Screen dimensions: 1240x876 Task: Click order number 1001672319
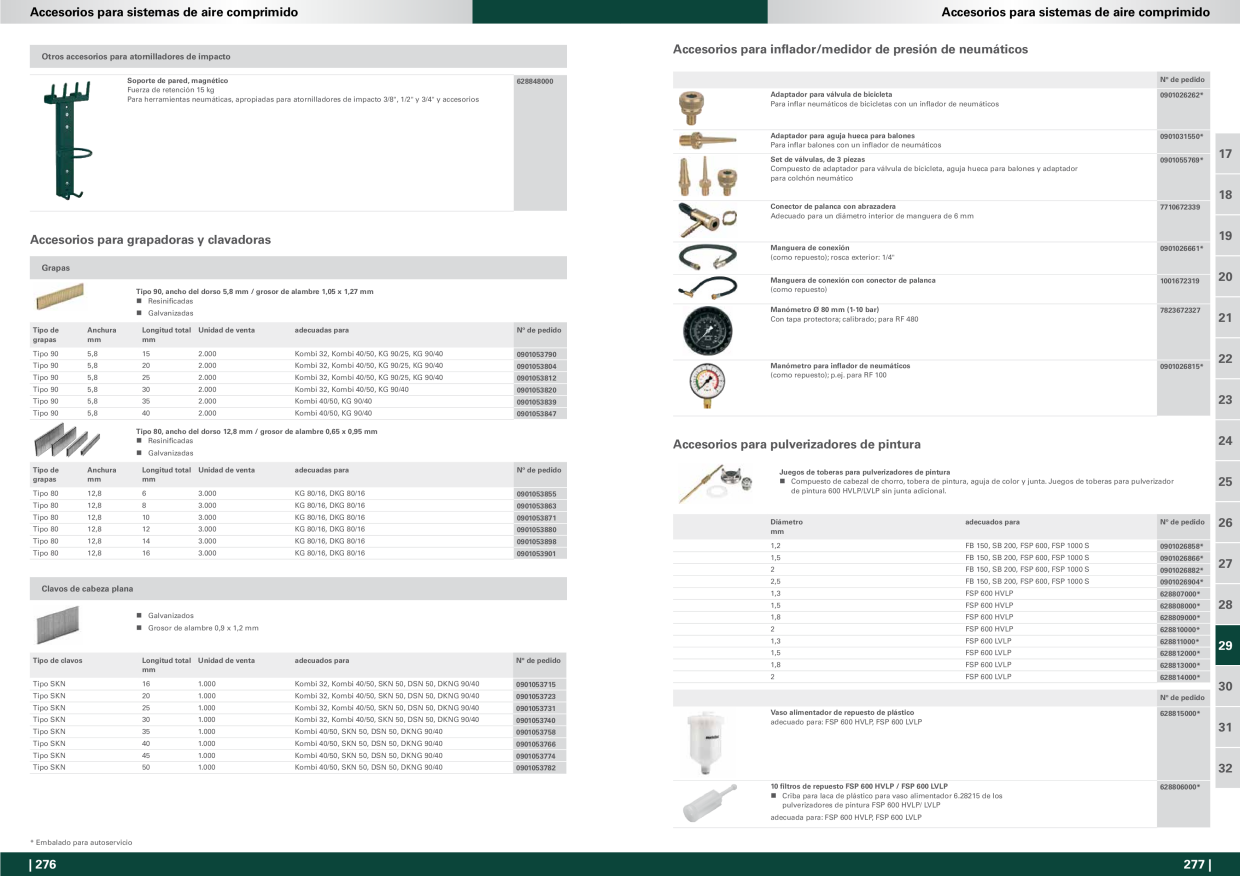point(1180,281)
